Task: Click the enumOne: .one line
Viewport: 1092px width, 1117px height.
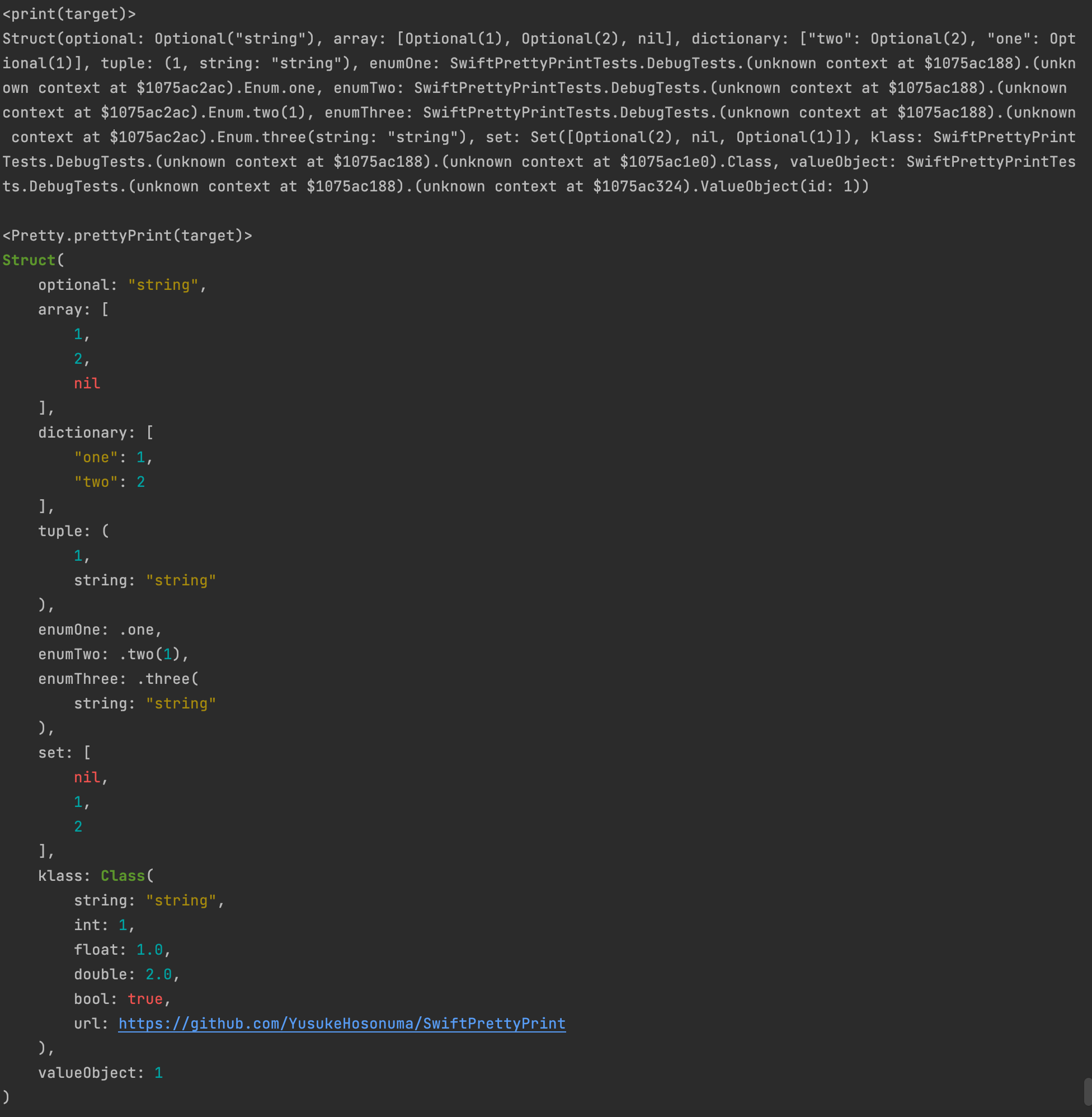Action: (x=100, y=630)
